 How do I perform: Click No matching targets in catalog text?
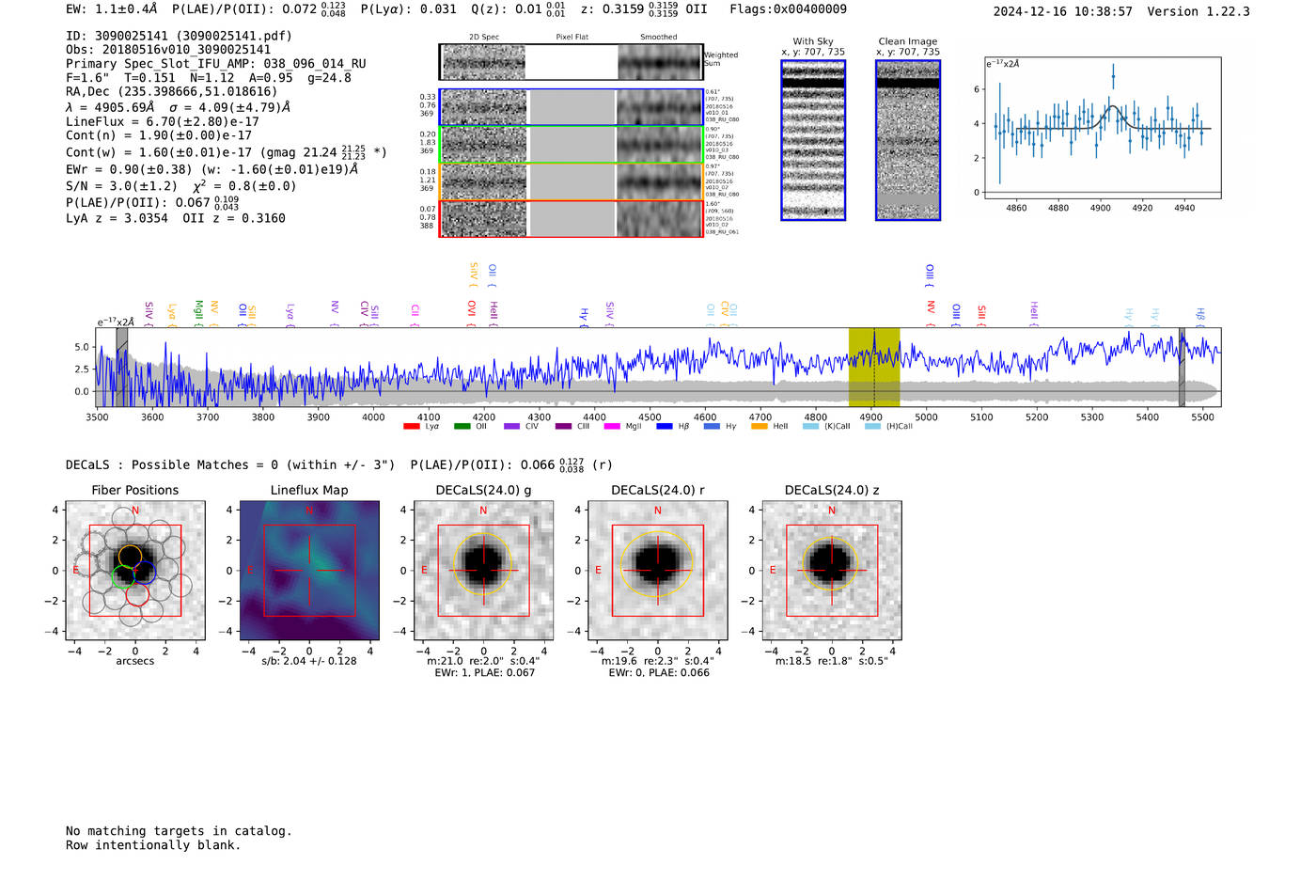[179, 831]
